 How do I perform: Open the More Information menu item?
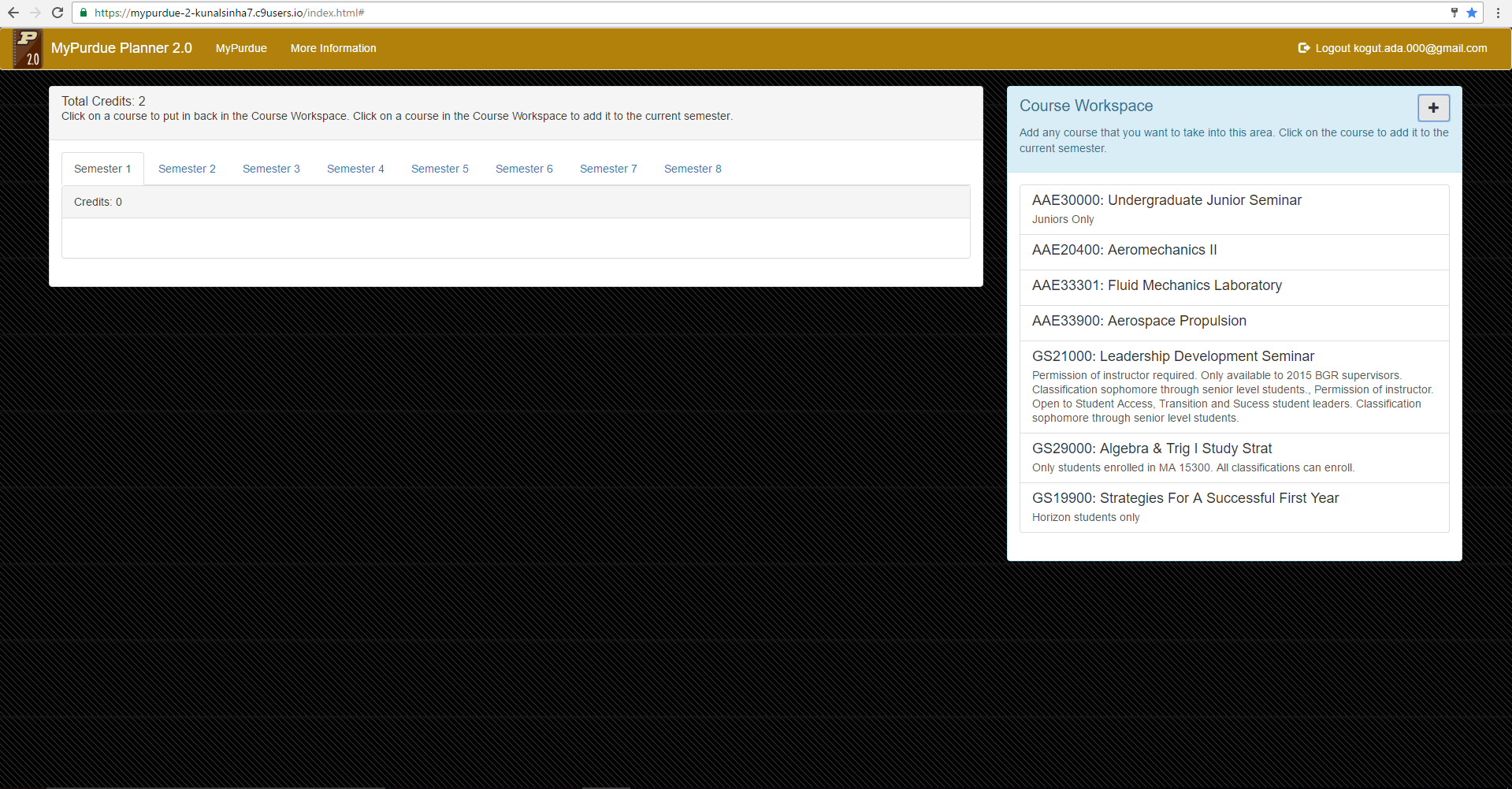(x=333, y=48)
